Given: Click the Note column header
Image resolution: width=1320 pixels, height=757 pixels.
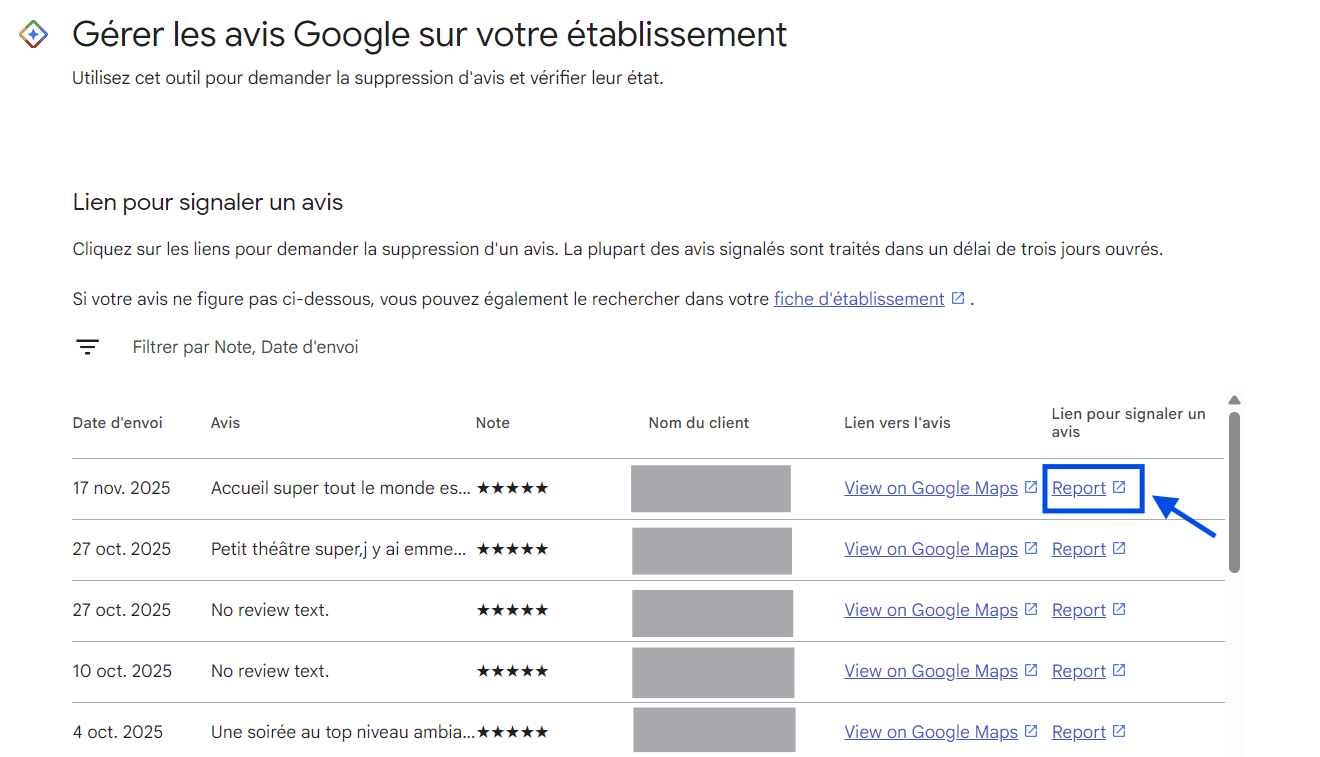Looking at the screenshot, I should click(x=492, y=422).
